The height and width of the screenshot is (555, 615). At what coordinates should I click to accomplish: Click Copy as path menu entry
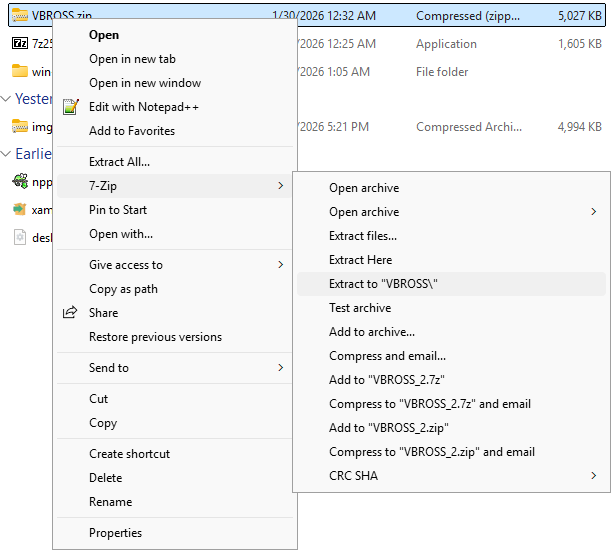coord(123,289)
